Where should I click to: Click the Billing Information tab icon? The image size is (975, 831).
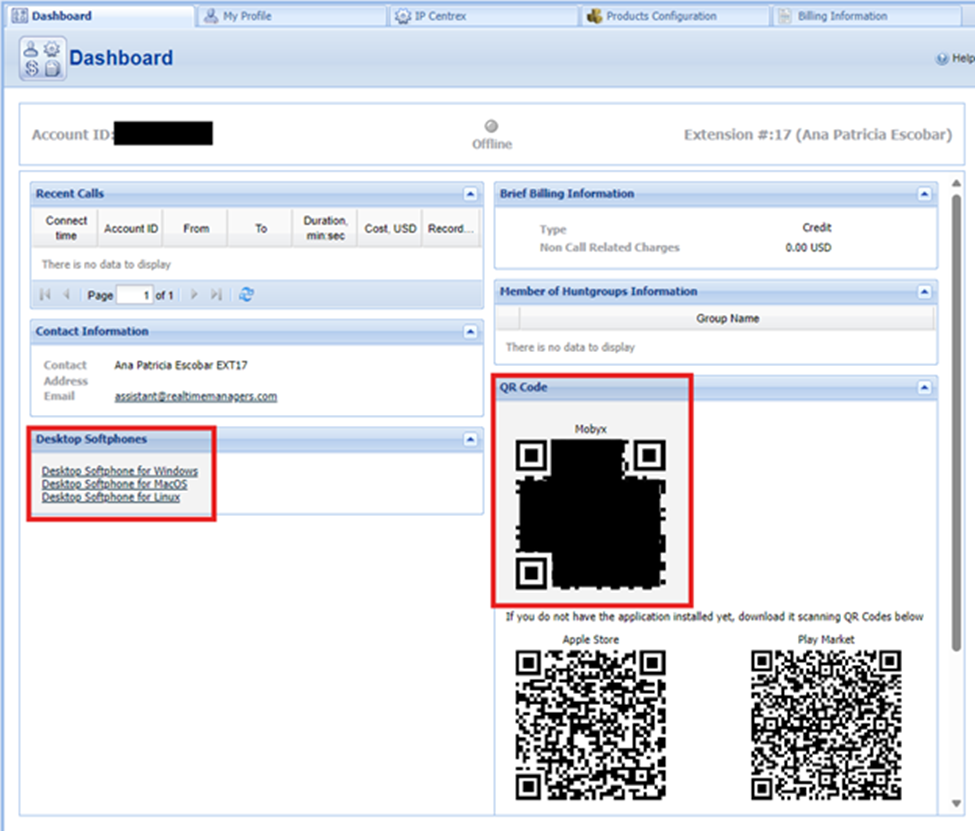coord(785,16)
